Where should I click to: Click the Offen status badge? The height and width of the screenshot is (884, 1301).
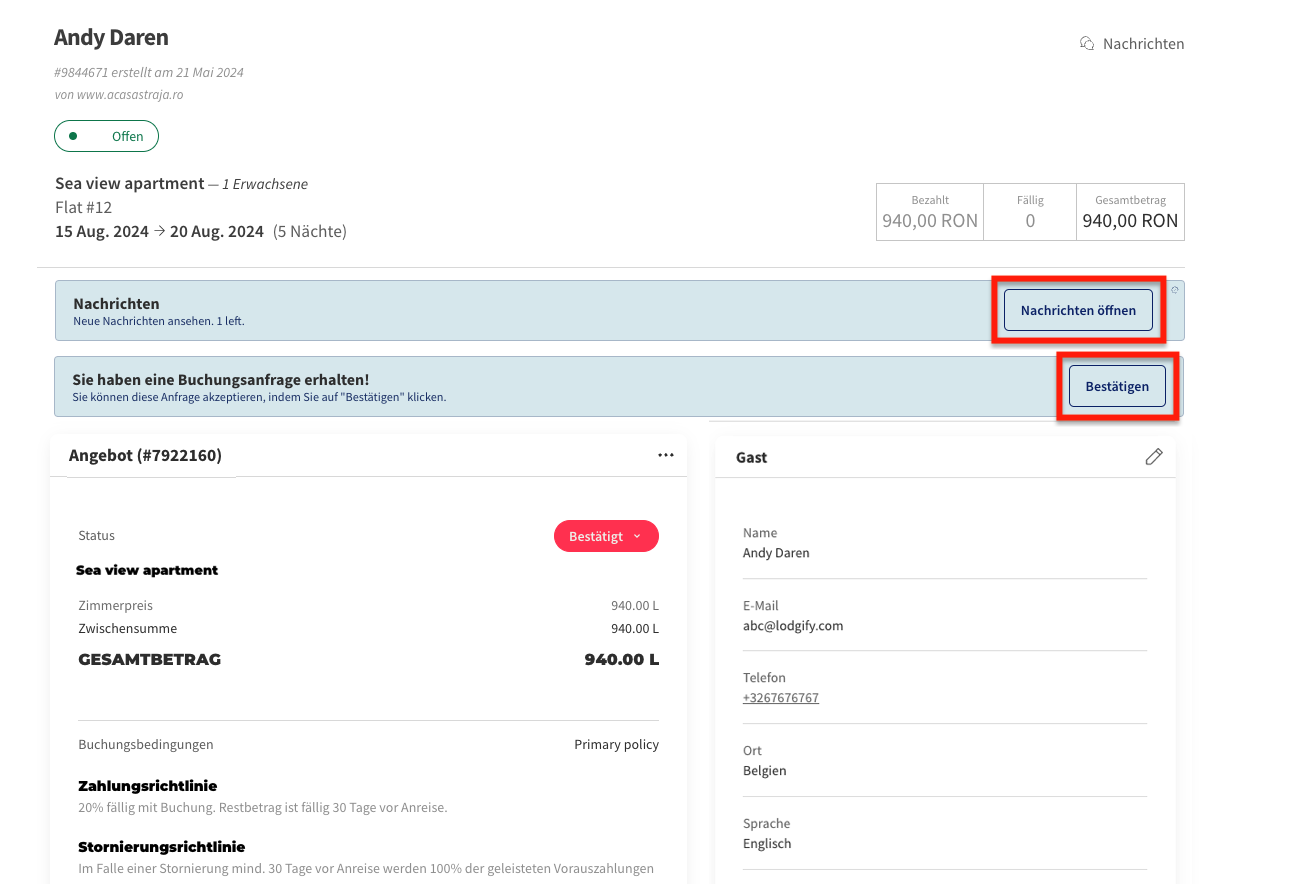[x=106, y=136]
